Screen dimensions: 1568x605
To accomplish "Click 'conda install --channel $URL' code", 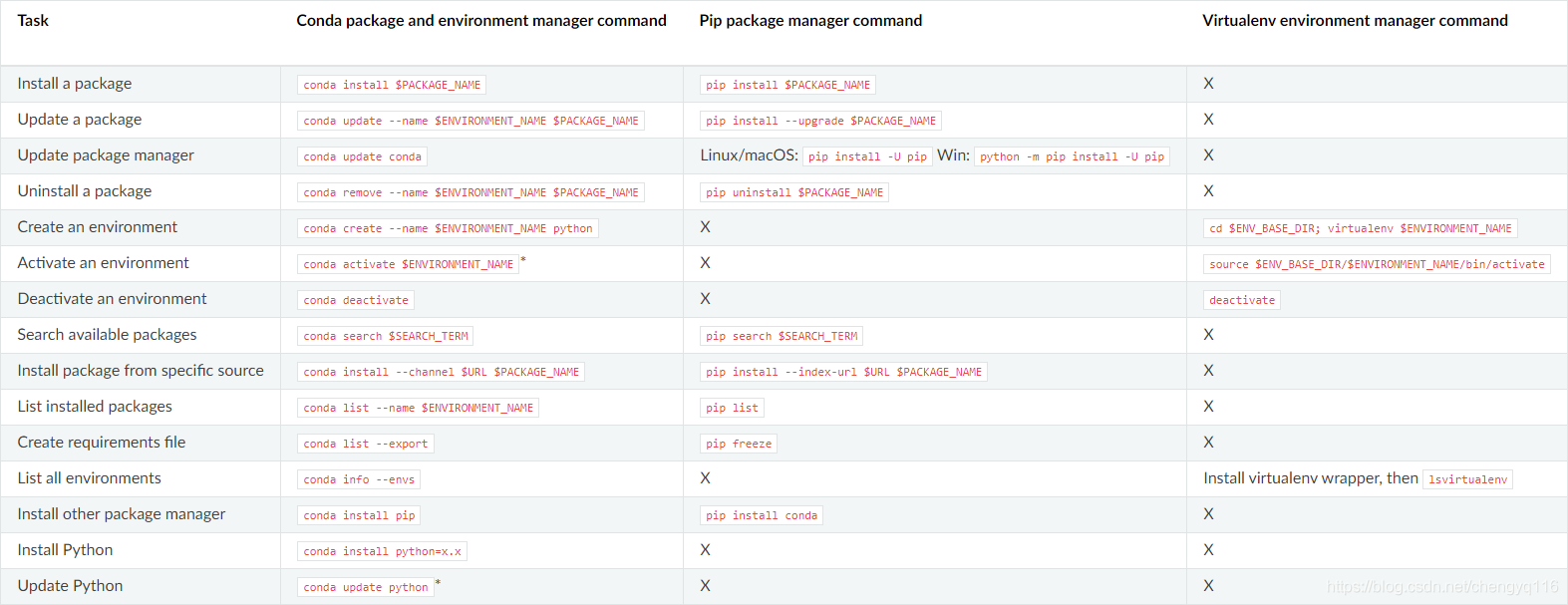I will tap(442, 372).
